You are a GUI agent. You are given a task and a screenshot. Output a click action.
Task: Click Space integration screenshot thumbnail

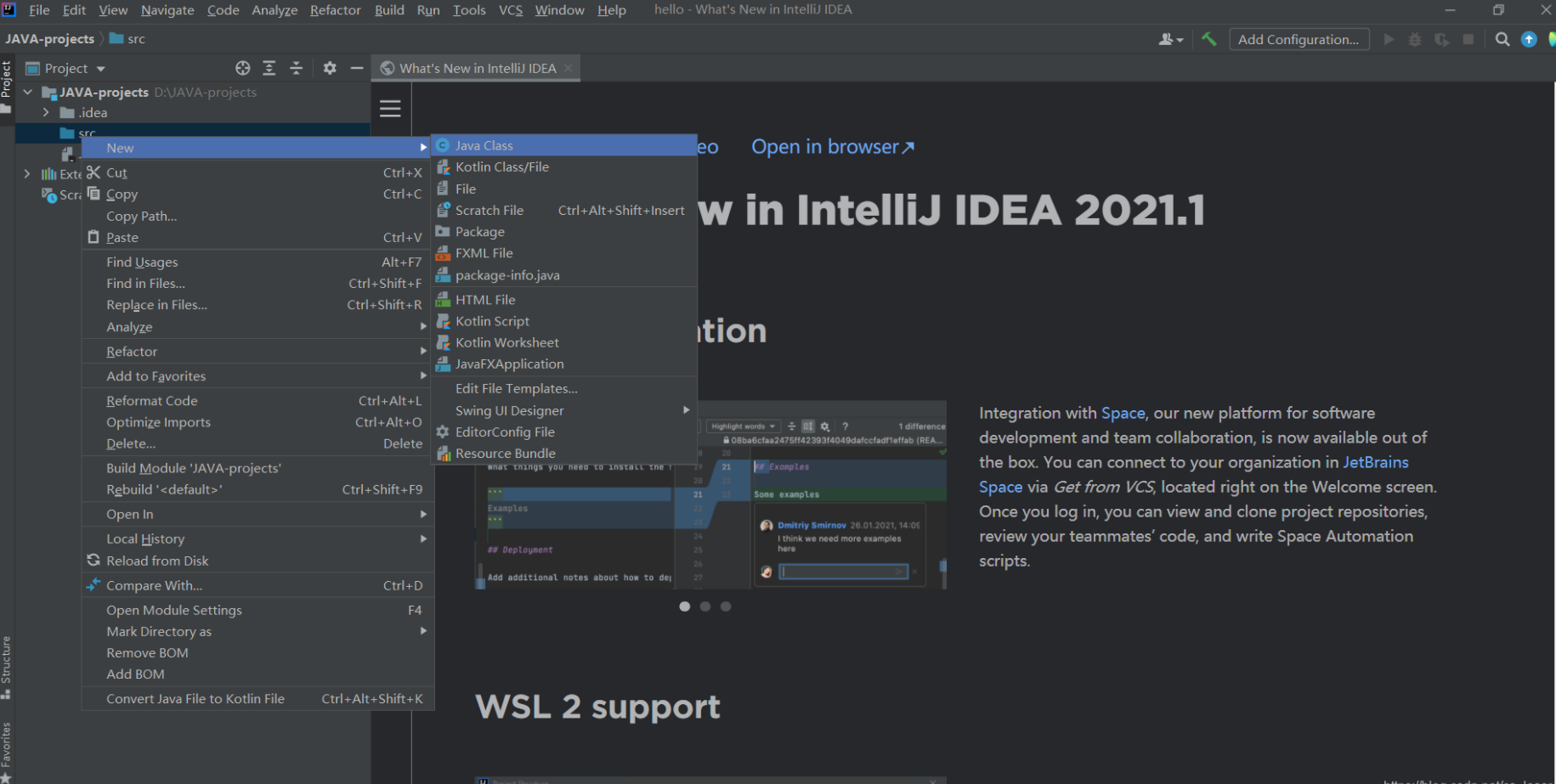click(710, 495)
